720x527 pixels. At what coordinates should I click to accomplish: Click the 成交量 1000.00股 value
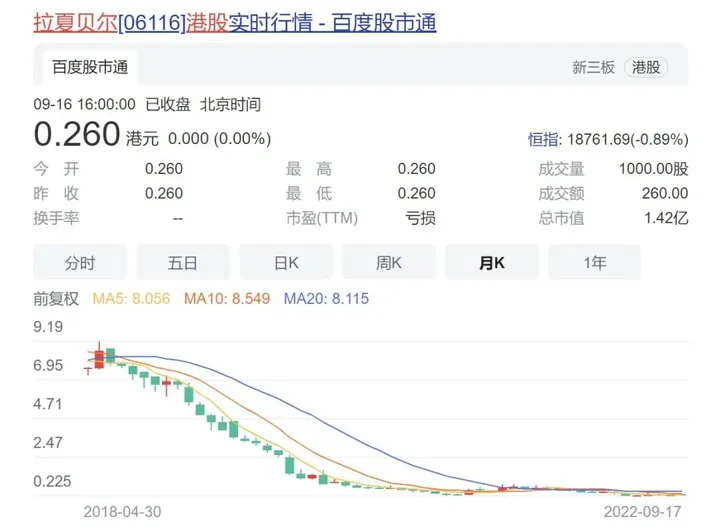pyautogui.click(x=653, y=169)
